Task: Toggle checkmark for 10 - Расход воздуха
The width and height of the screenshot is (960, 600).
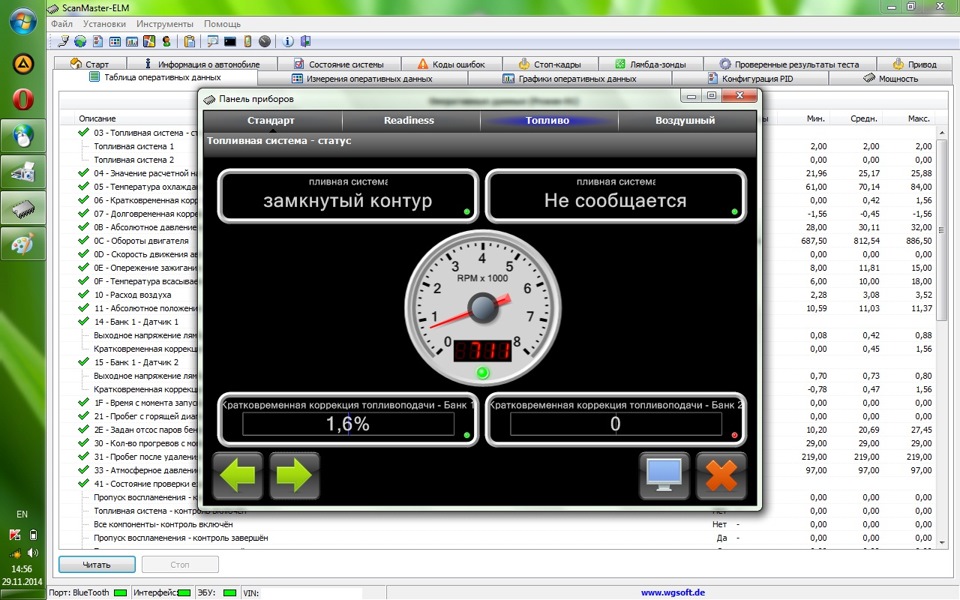Action: 84,294
